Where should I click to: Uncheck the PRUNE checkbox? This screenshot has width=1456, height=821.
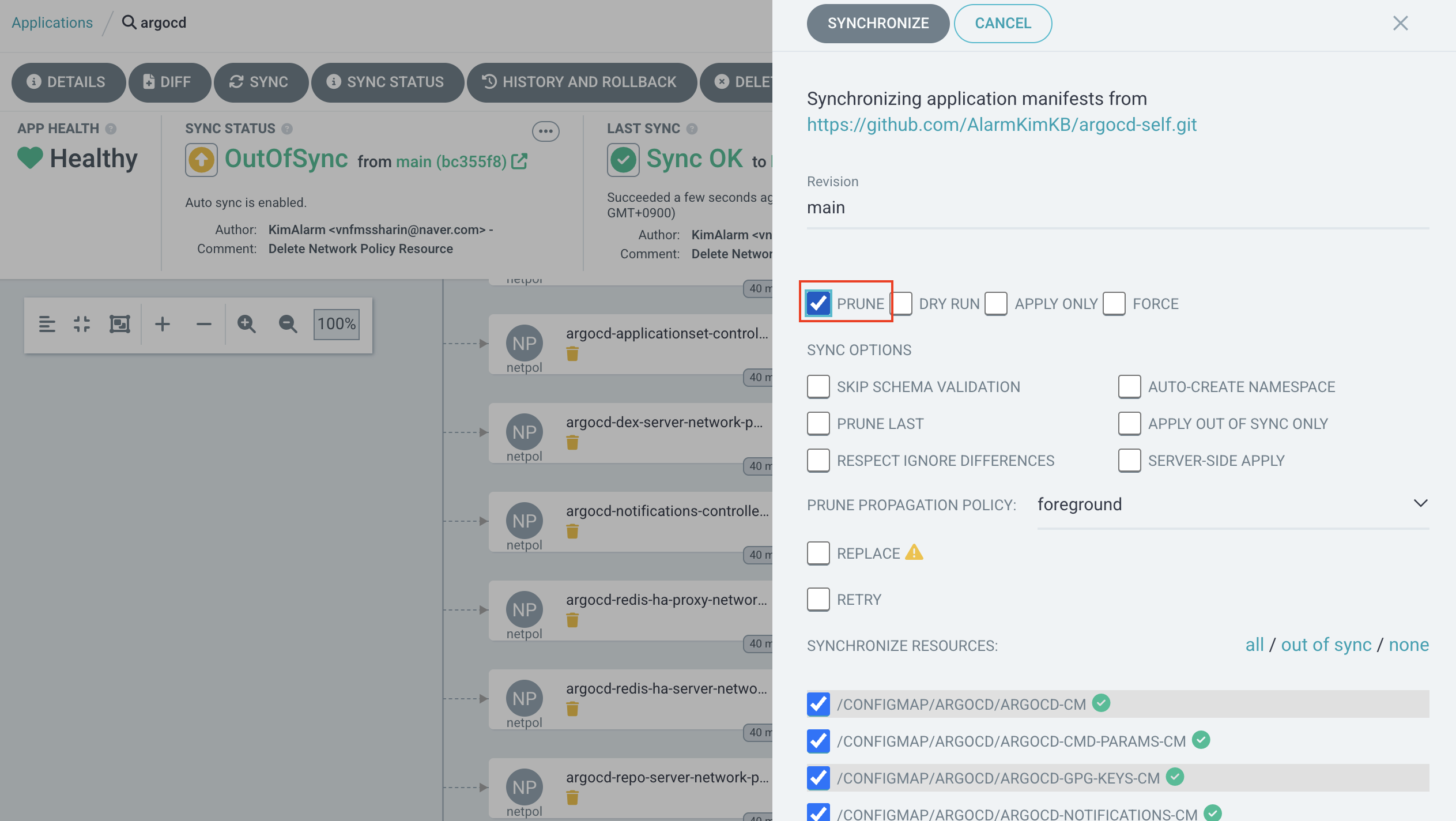(x=818, y=303)
